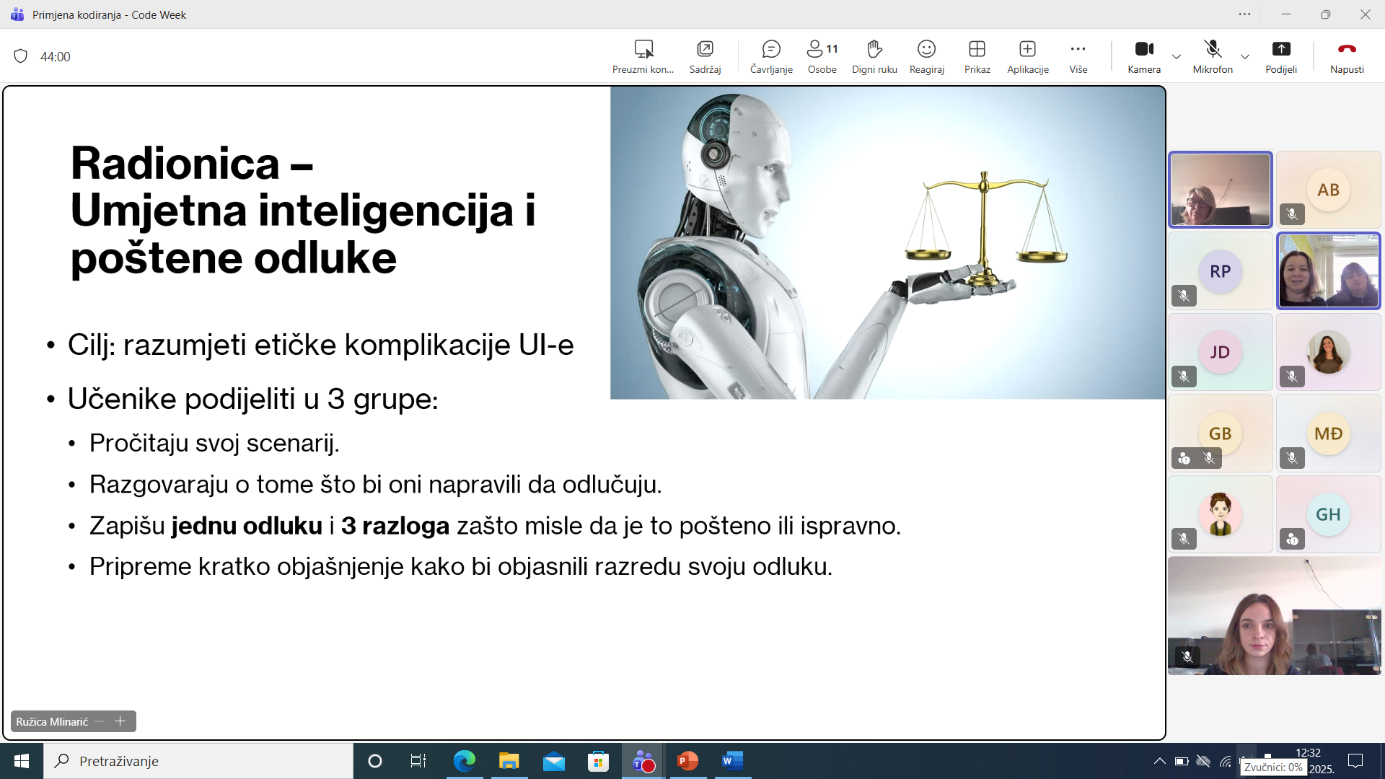1385x779 pixels.
Task: Click the shield privacy indicator icon
Action: point(20,57)
